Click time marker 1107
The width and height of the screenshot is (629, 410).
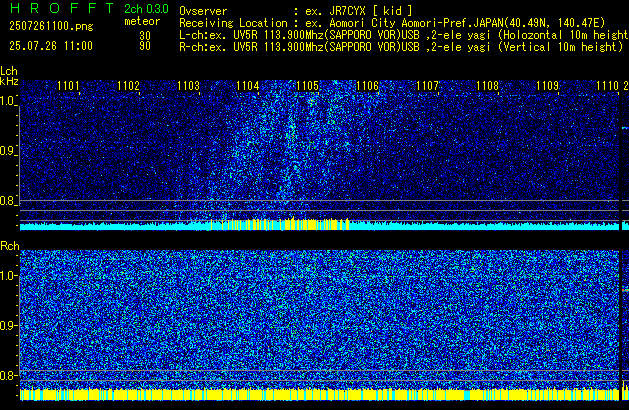pos(428,86)
